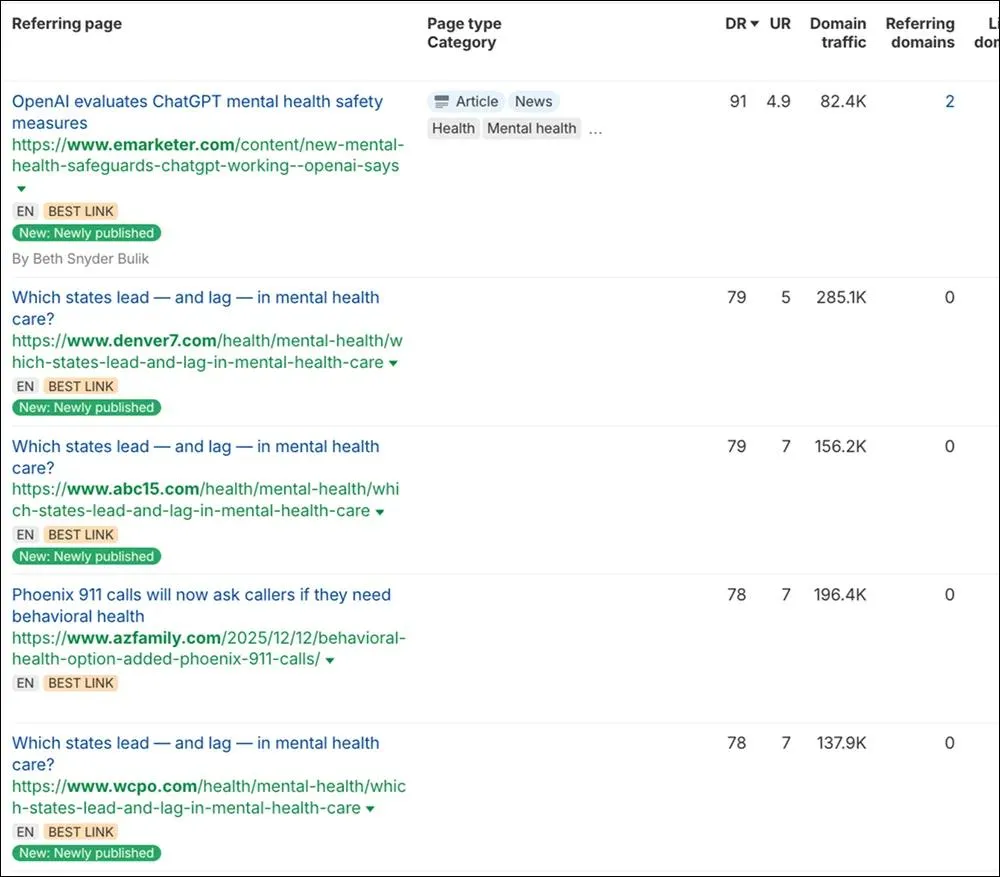Open the emarketer.com referring page URL
This screenshot has width=1000, height=877.
[x=208, y=155]
